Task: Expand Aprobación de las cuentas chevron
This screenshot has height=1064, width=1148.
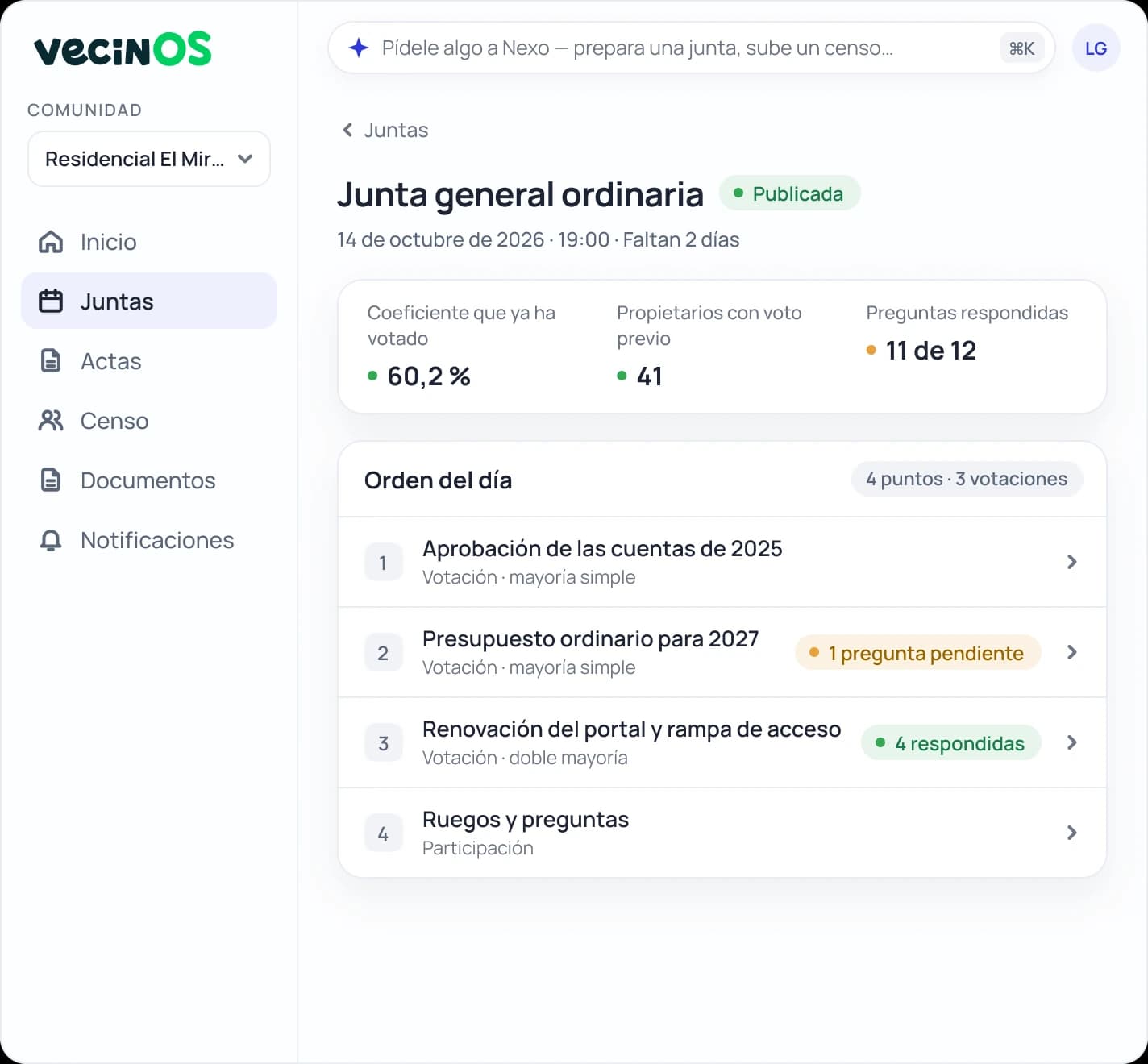Action: [x=1071, y=562]
